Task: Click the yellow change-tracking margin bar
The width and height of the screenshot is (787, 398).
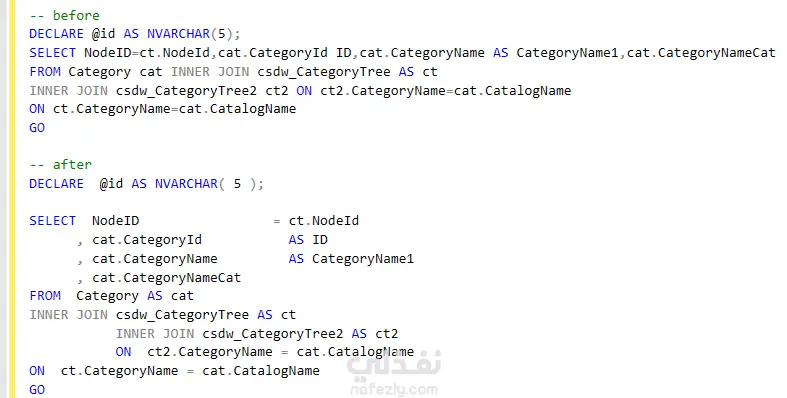Action: (12, 199)
